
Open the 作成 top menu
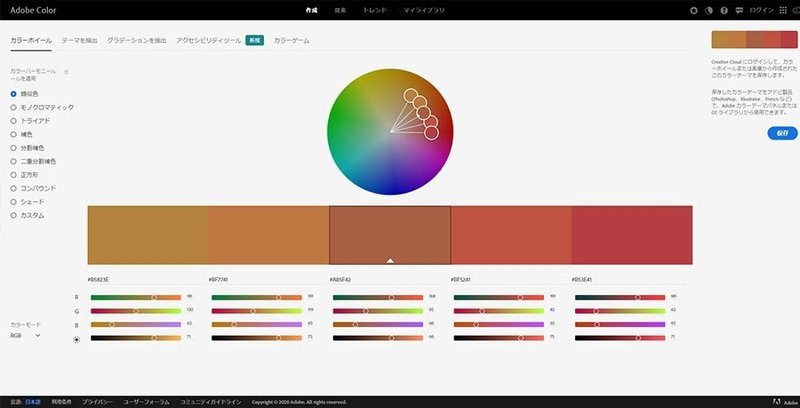(x=311, y=10)
